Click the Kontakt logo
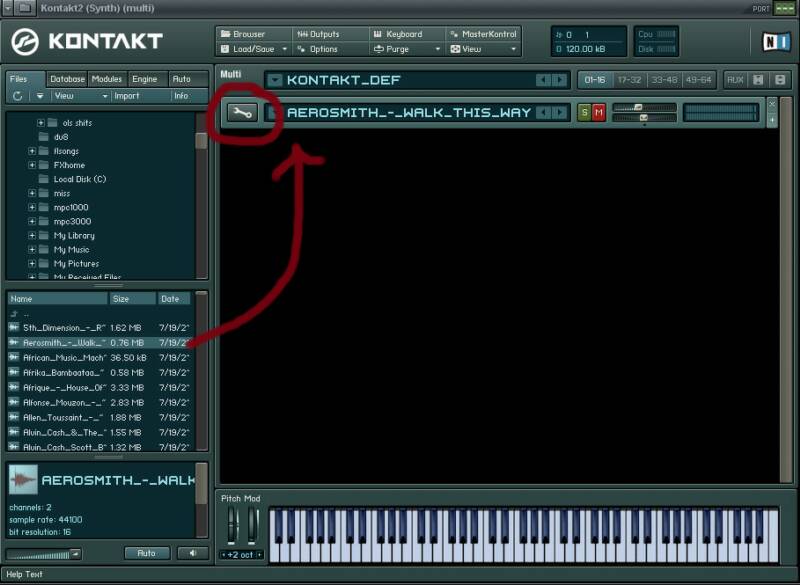This screenshot has width=800, height=585. (x=87, y=41)
